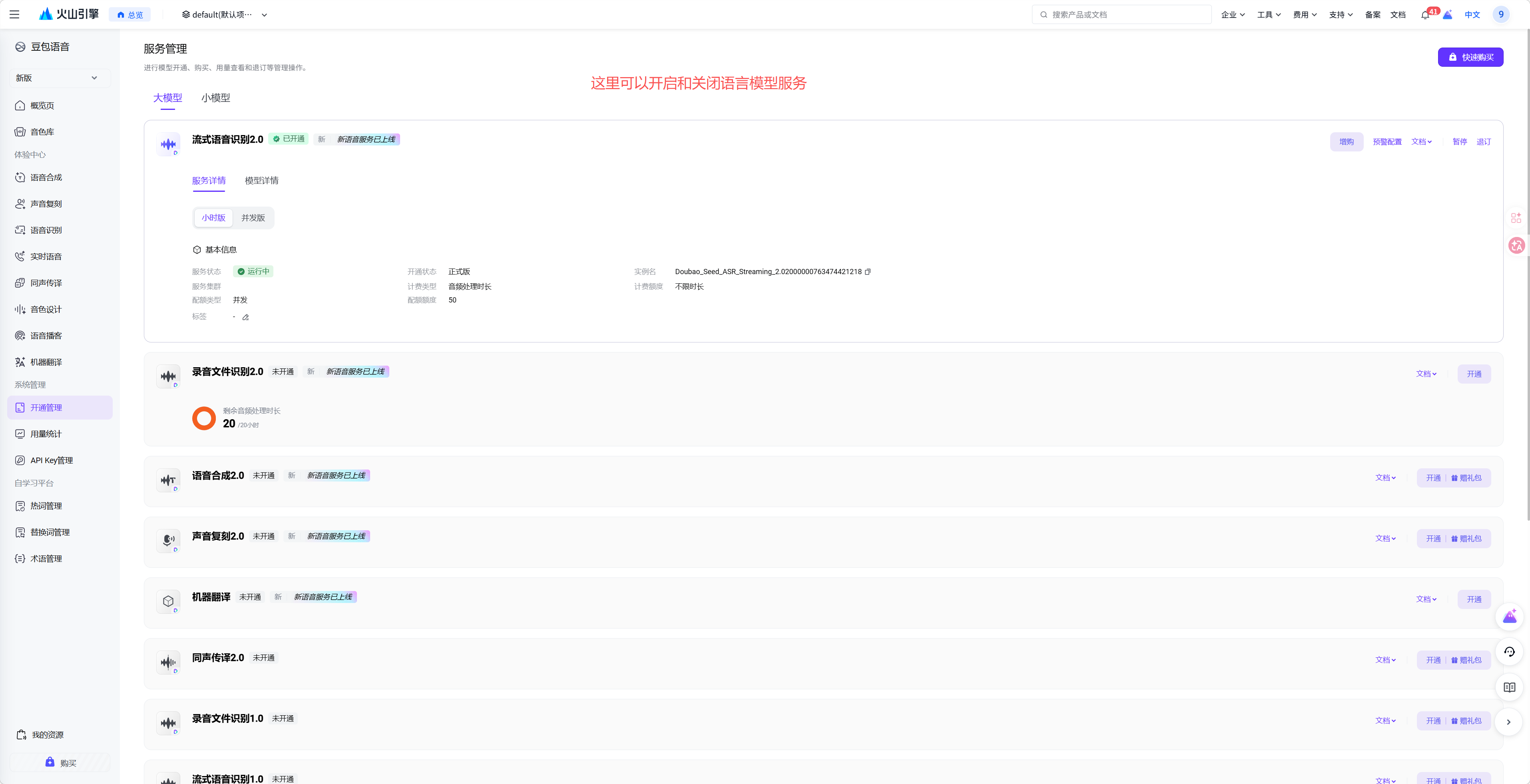The image size is (1530, 784).
Task: Click 开通 for 录音文件识别2.0
Action: [x=1474, y=374]
